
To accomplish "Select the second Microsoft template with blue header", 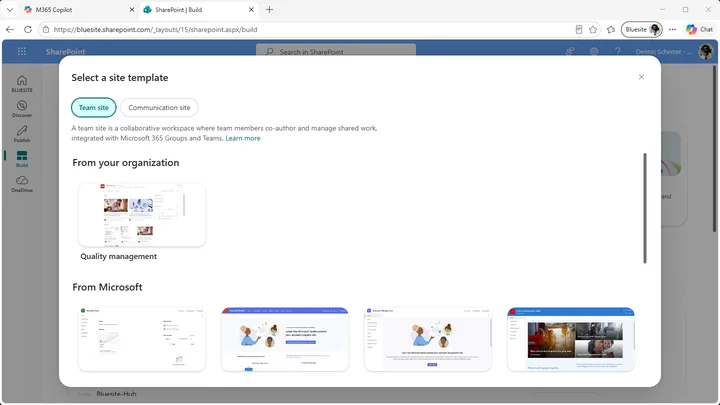I will [285, 339].
